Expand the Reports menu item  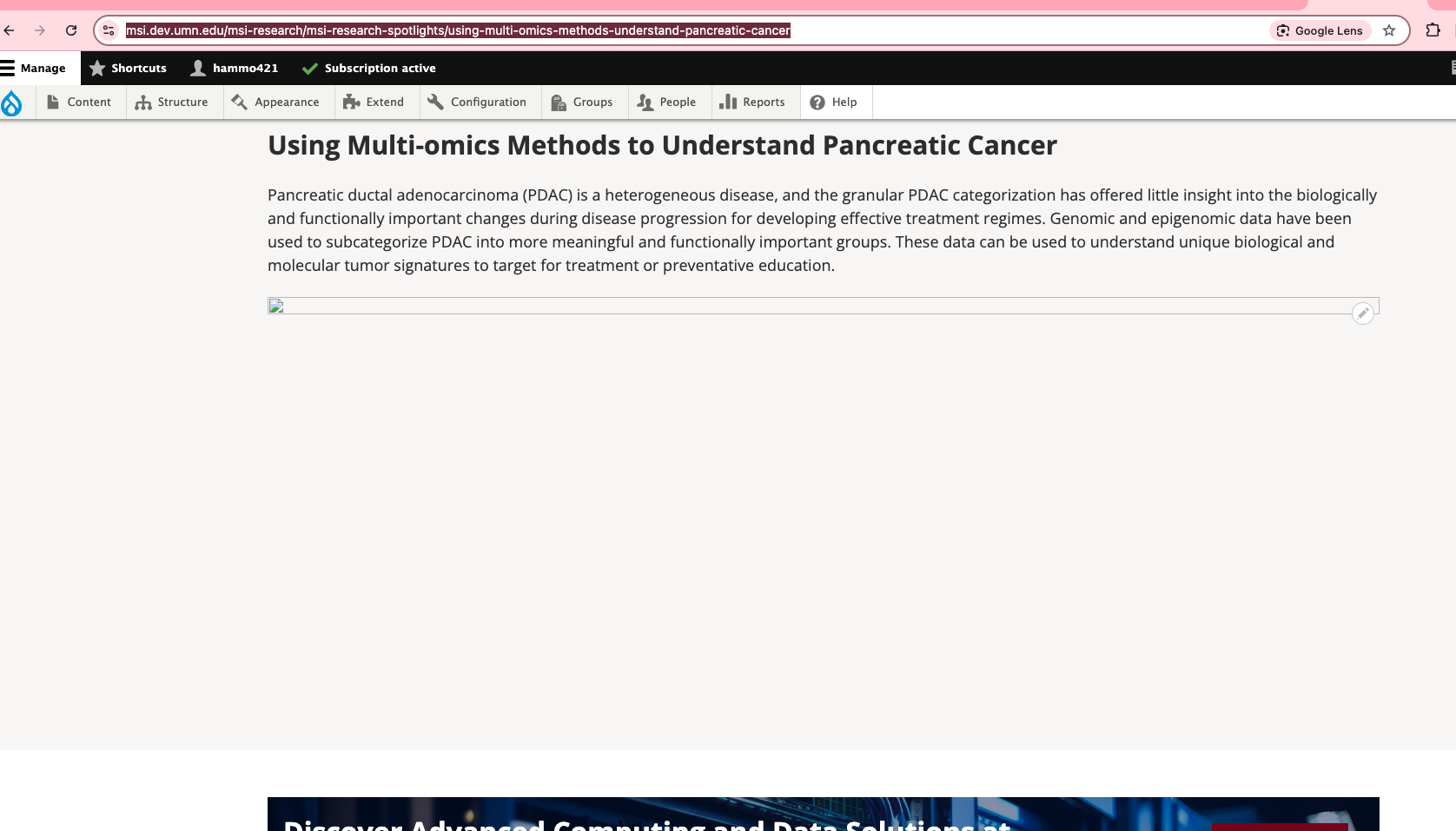[x=753, y=102]
